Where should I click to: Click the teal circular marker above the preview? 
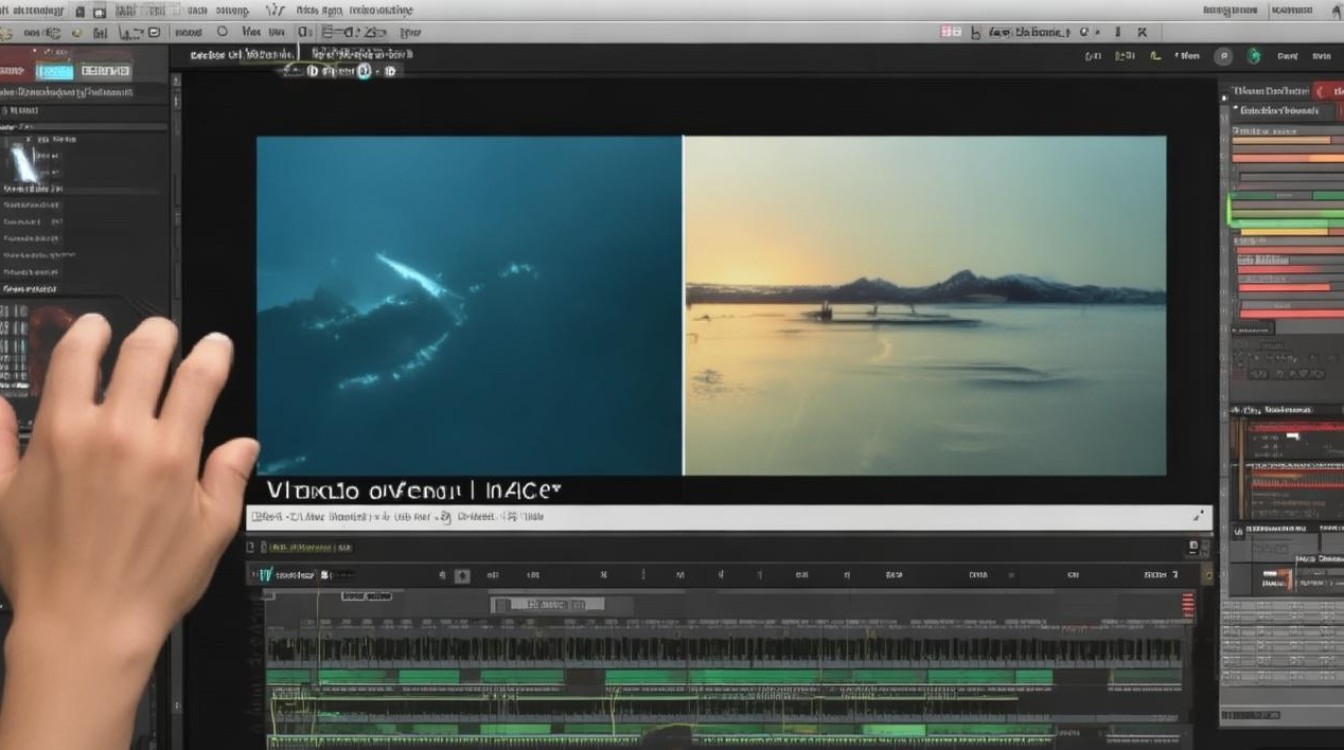point(364,71)
